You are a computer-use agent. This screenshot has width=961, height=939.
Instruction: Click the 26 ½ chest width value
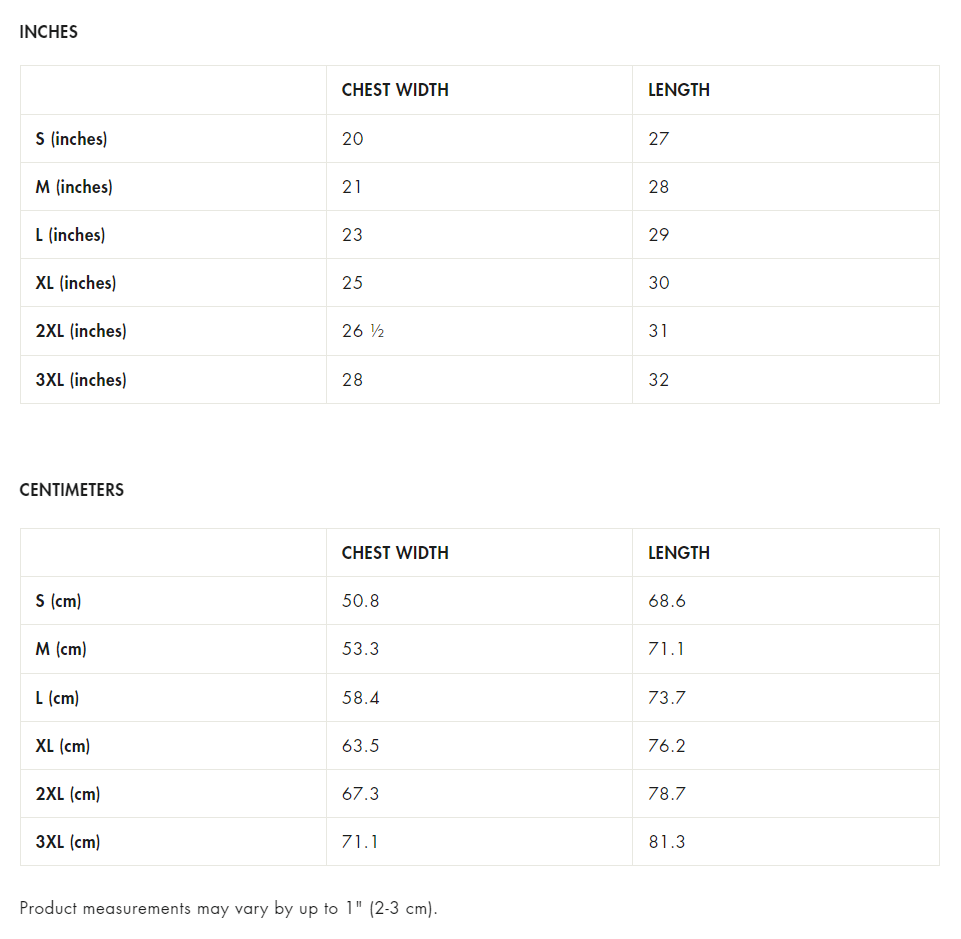(x=363, y=331)
